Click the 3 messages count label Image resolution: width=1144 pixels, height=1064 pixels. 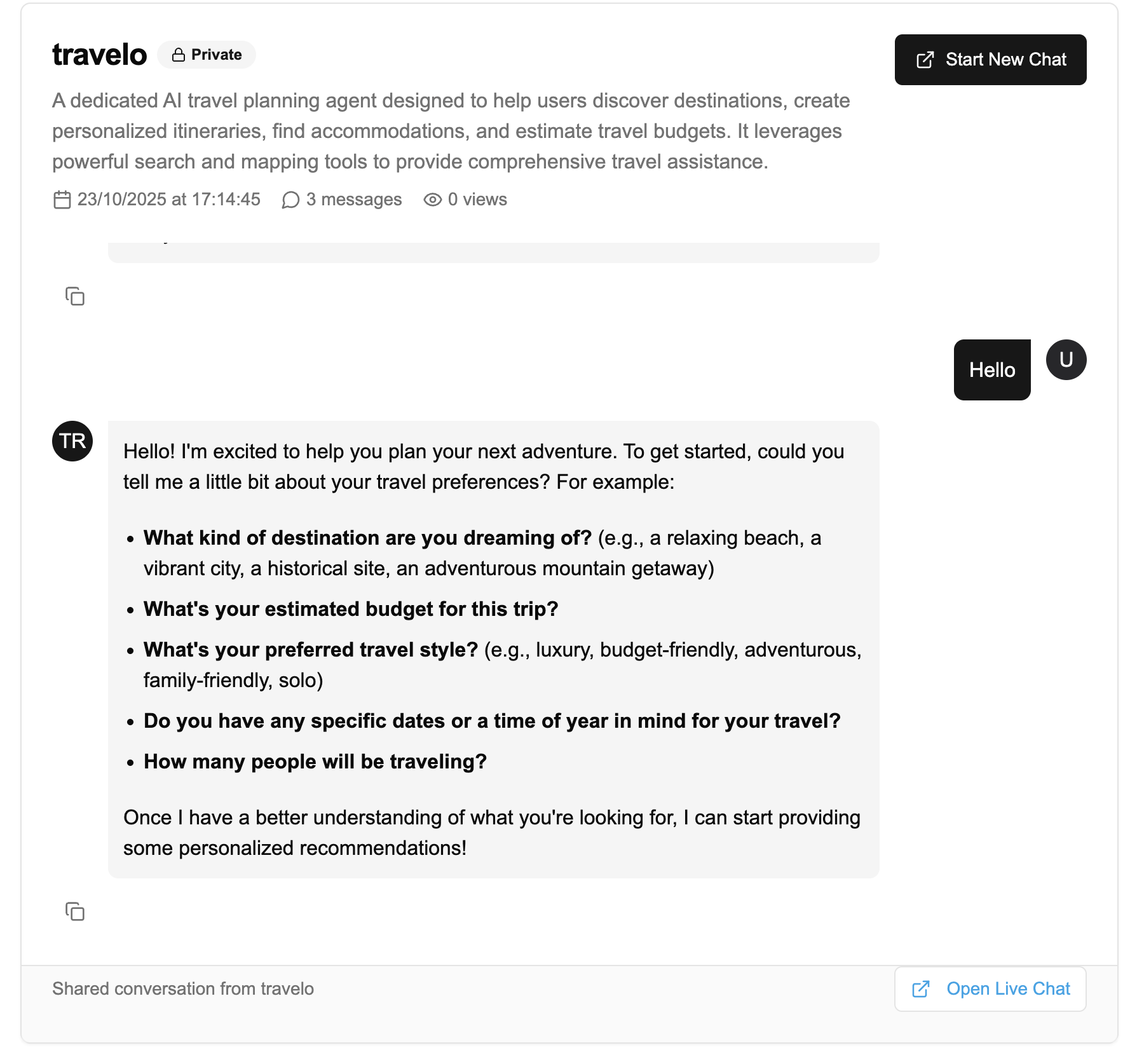pyautogui.click(x=353, y=200)
